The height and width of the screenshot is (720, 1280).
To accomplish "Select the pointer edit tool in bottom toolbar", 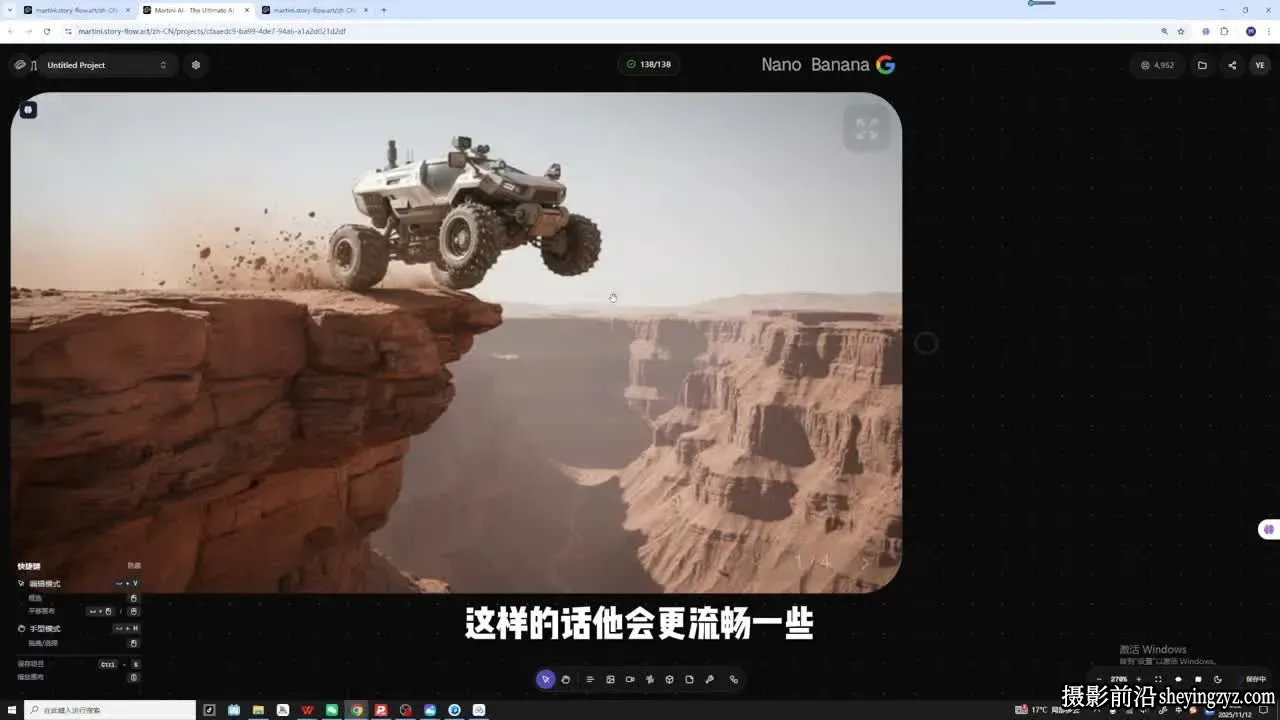I will click(545, 679).
